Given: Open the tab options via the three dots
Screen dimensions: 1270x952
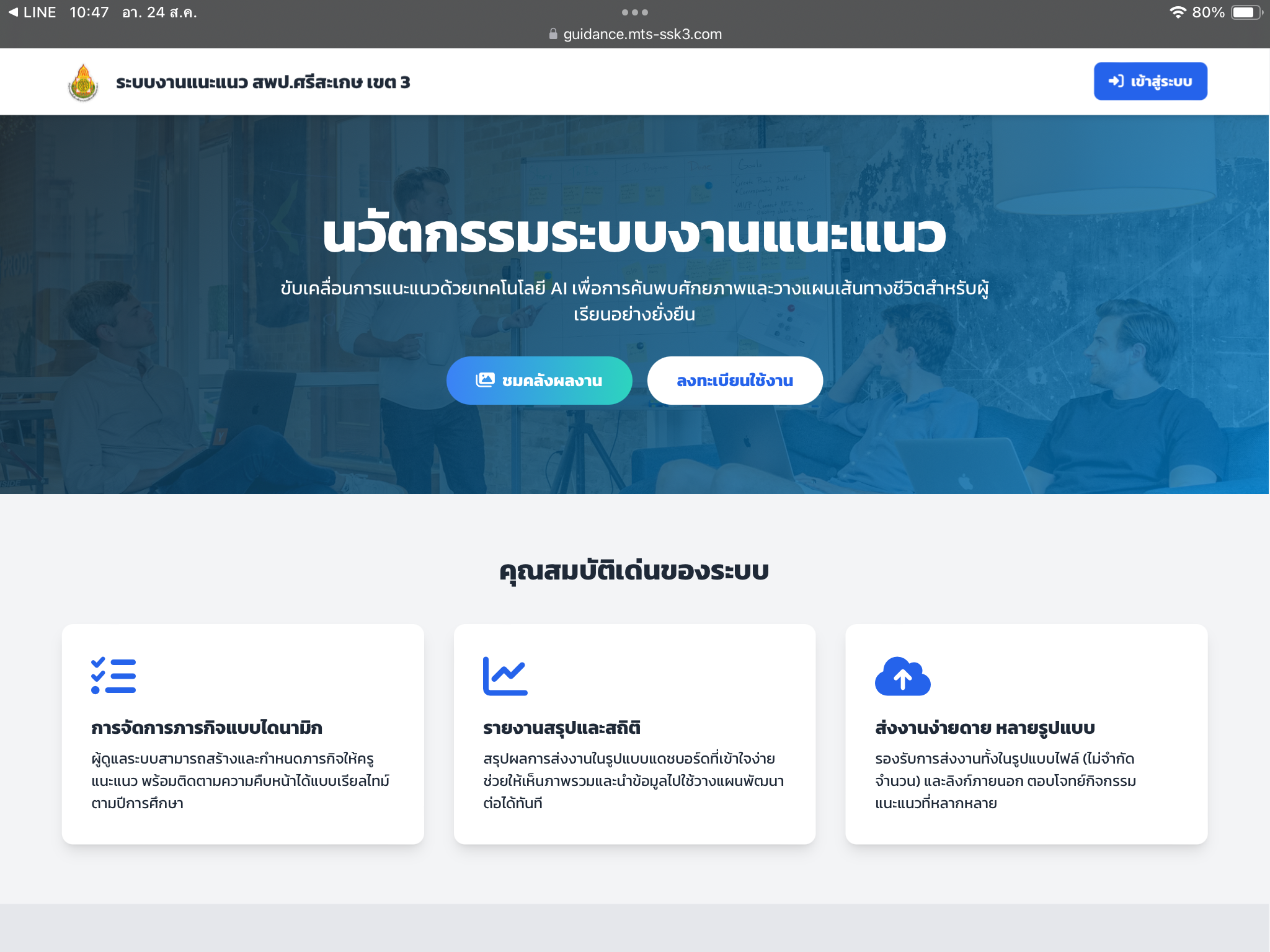Looking at the screenshot, I should coord(634,12).
